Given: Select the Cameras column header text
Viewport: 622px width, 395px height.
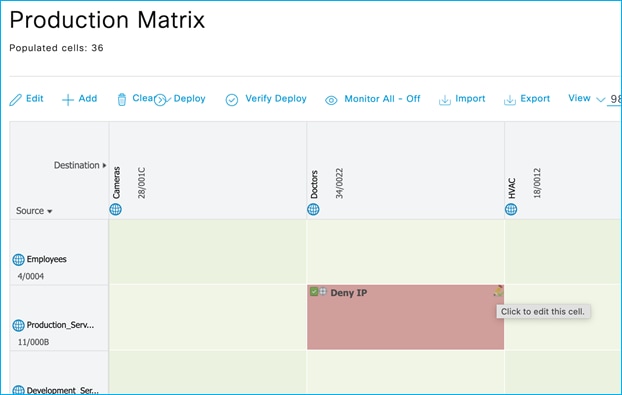Looking at the screenshot, I should click(x=116, y=183).
